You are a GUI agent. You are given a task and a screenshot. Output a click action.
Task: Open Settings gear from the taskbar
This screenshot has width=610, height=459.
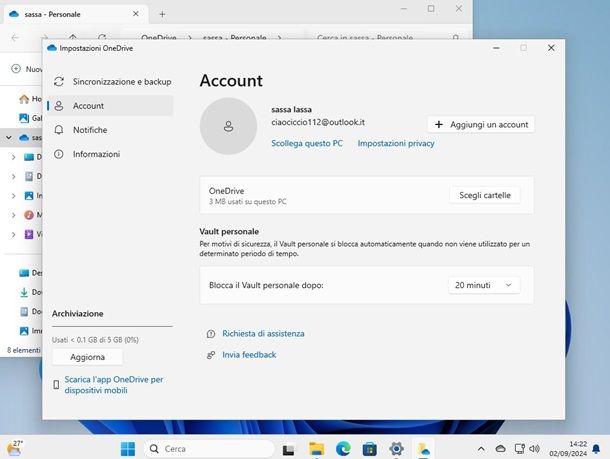(x=396, y=449)
